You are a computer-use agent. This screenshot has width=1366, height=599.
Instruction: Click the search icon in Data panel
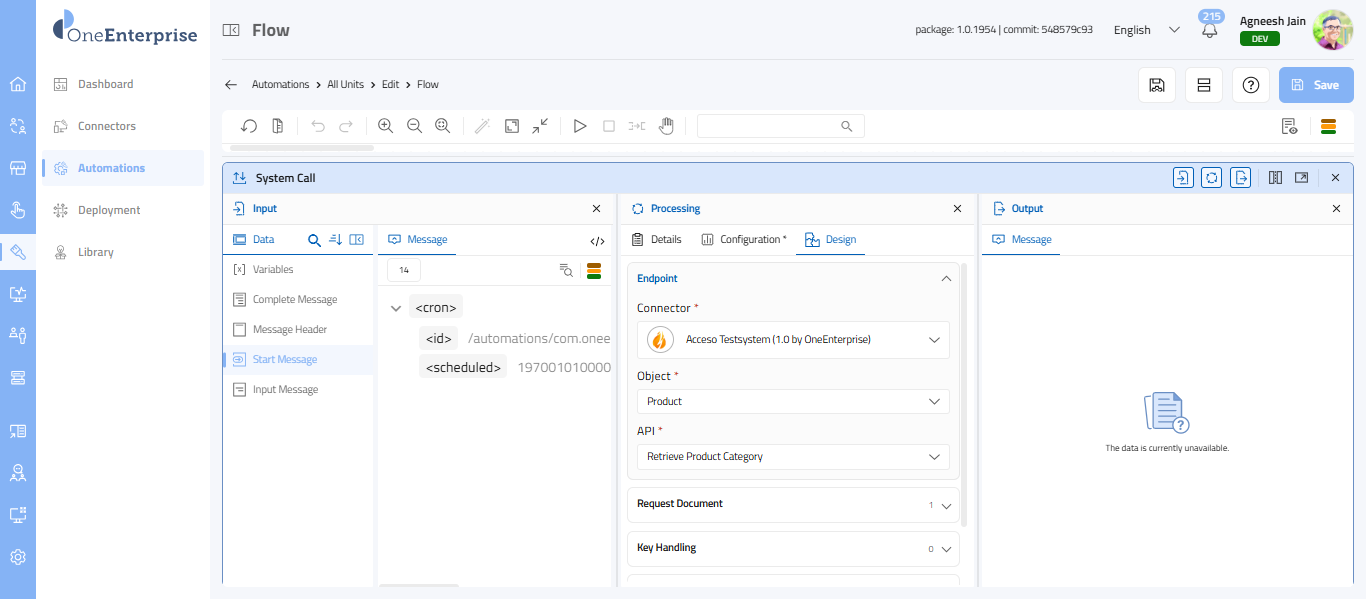coord(314,240)
